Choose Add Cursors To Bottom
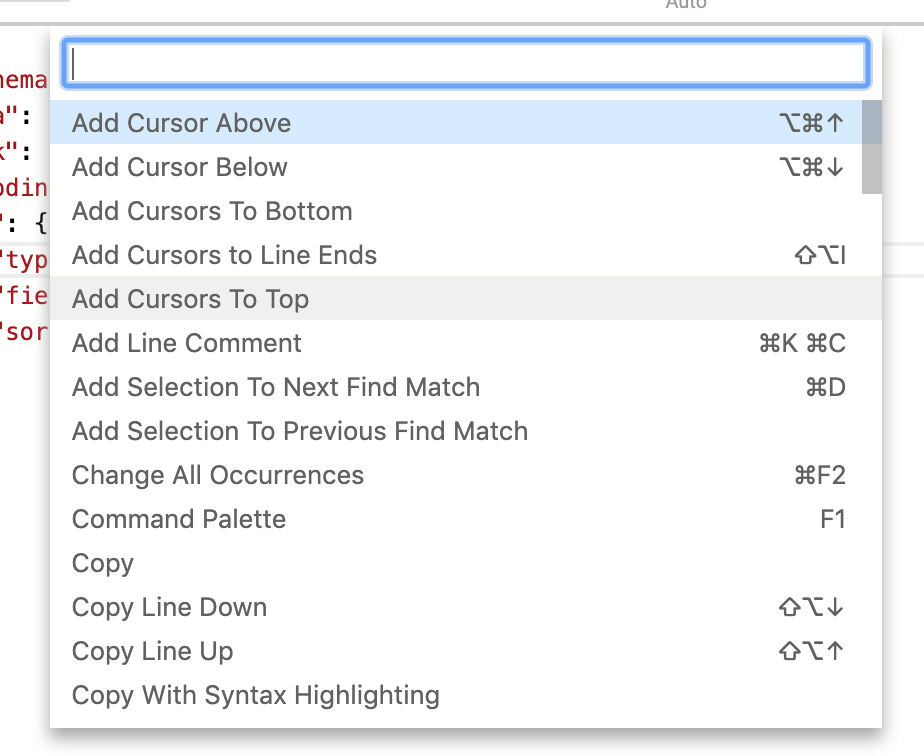This screenshot has width=924, height=756. (x=212, y=211)
